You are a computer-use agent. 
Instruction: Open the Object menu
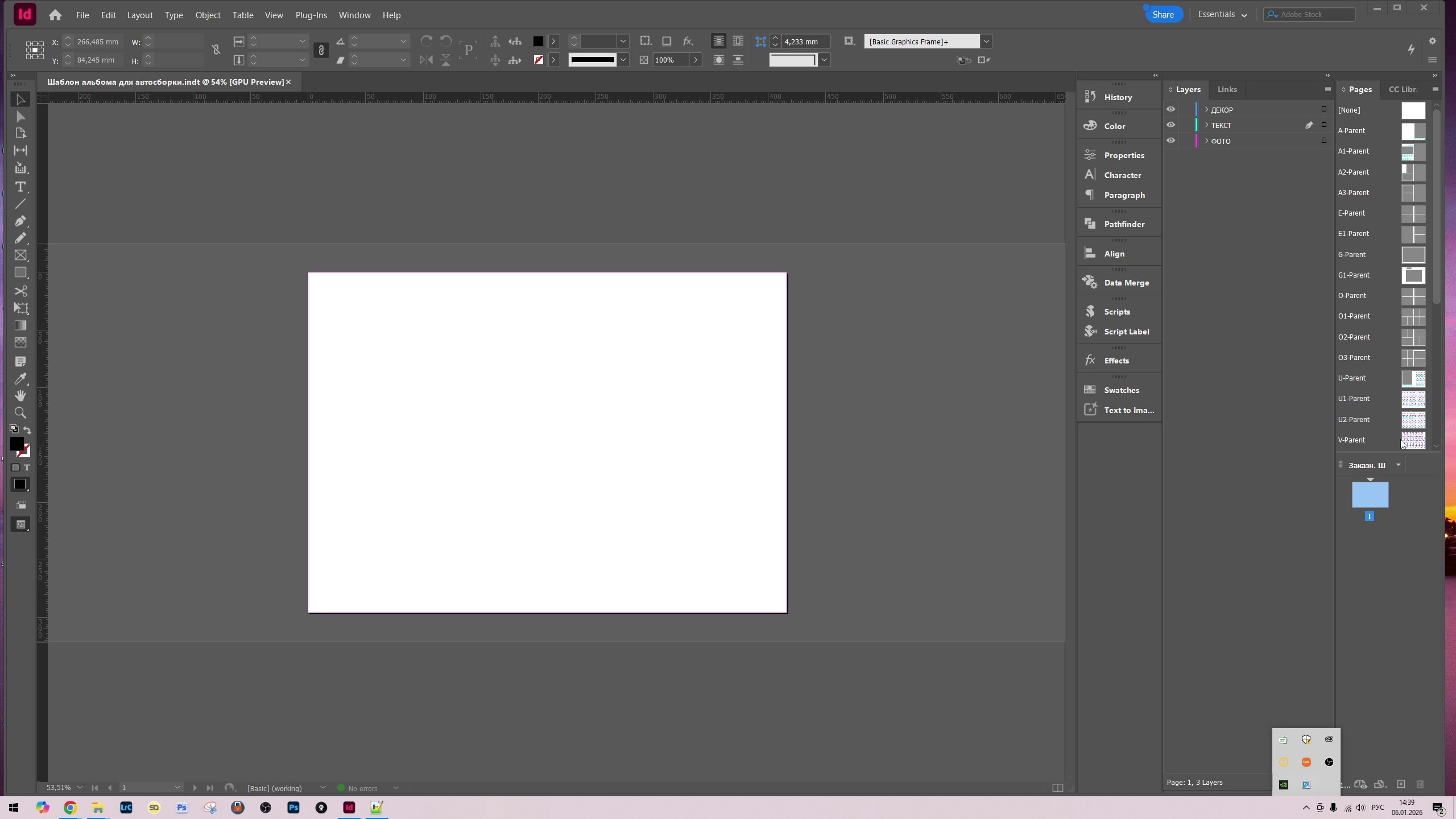pyautogui.click(x=208, y=15)
